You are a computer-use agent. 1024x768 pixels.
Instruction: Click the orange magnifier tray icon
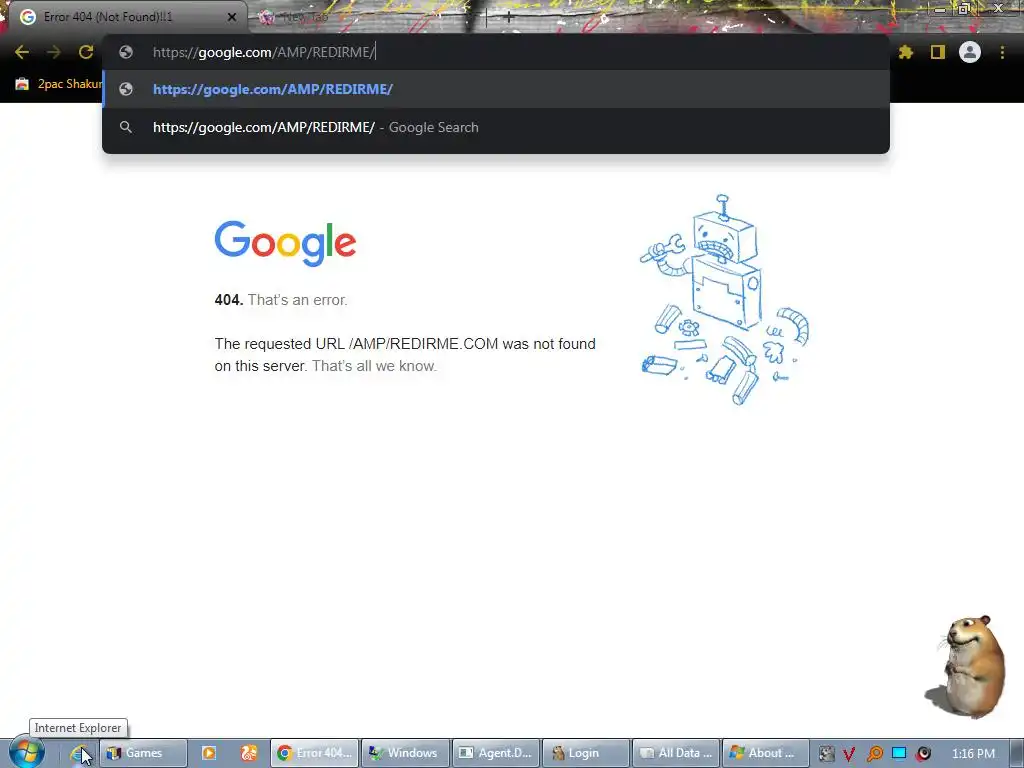[874, 754]
